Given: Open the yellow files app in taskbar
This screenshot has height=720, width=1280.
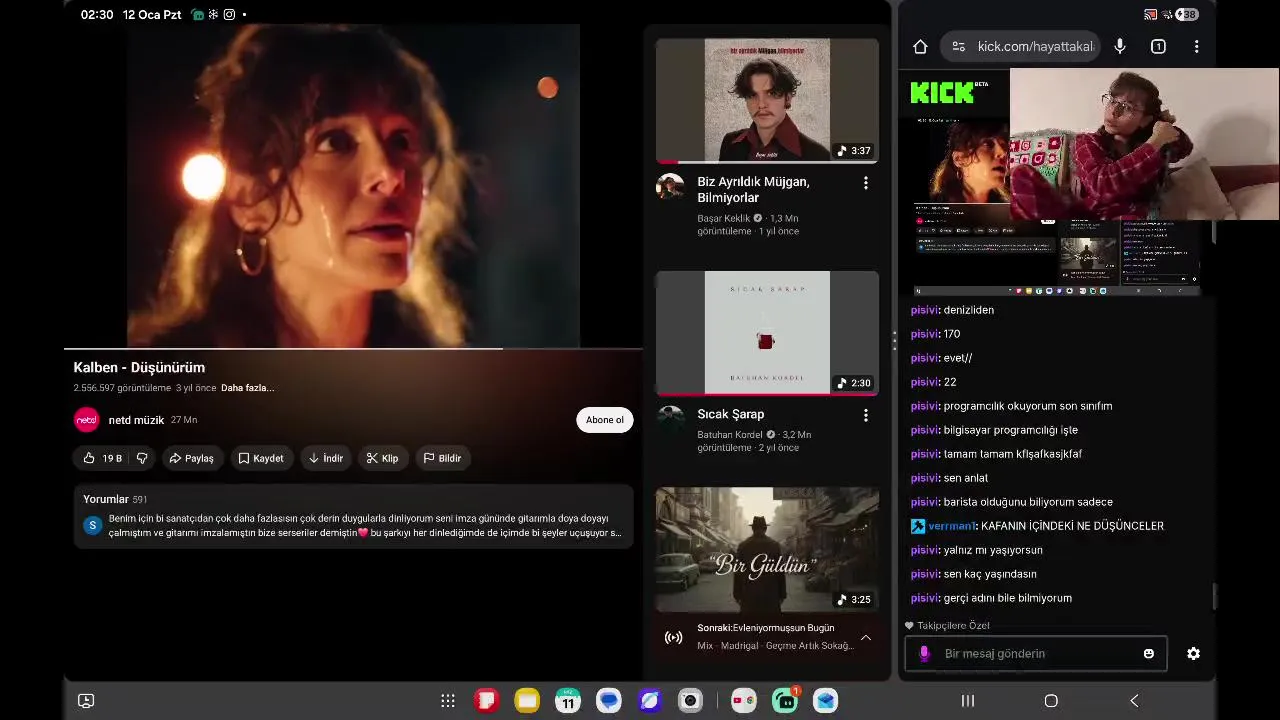Looking at the screenshot, I should click(x=527, y=701).
